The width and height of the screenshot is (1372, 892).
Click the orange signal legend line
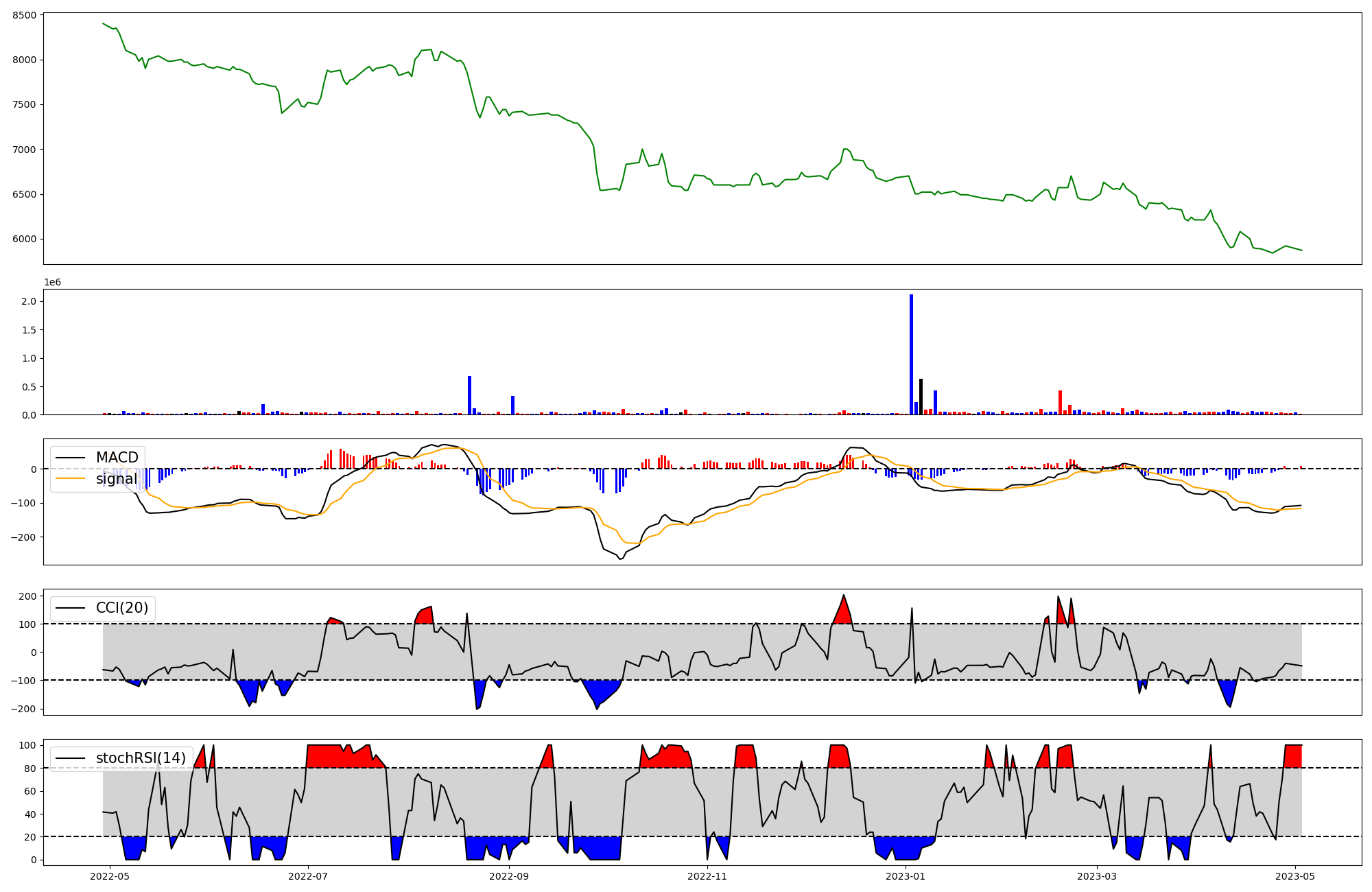pyautogui.click(x=70, y=478)
